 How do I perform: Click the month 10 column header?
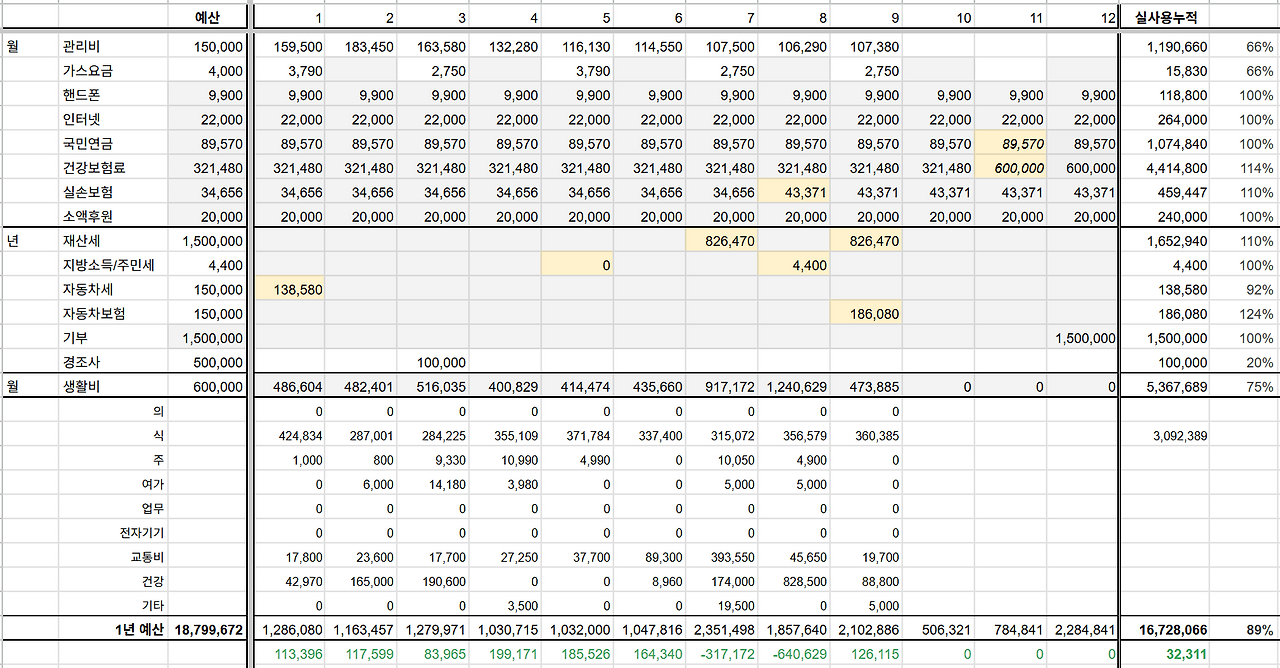pos(964,19)
